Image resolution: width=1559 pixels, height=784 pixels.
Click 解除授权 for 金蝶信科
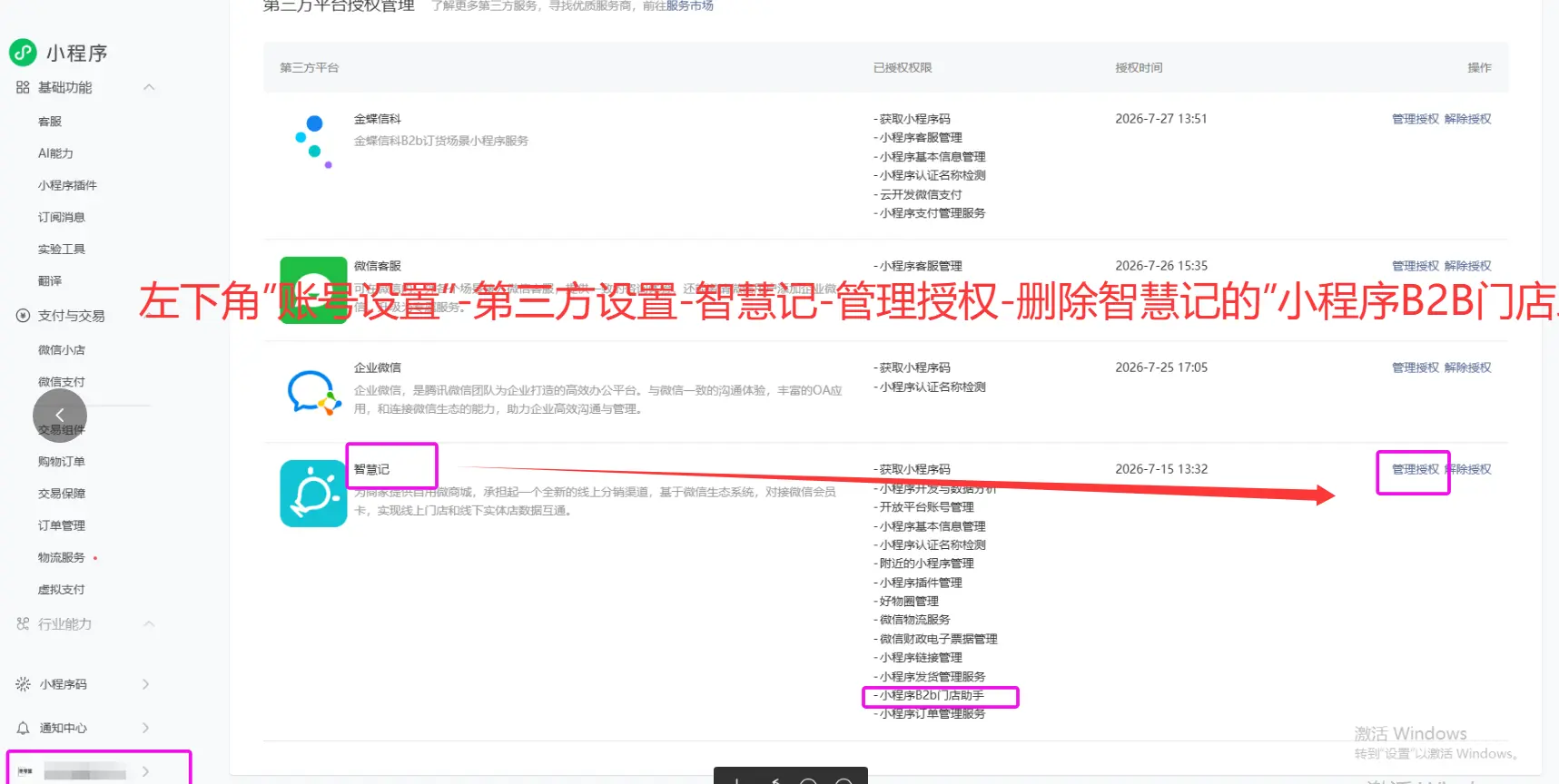[1468, 119]
